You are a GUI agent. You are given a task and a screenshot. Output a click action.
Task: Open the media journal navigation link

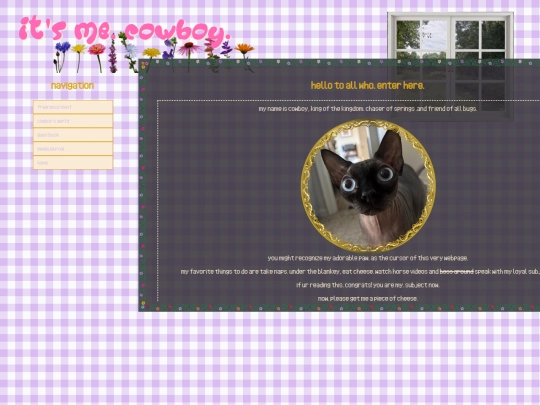73,149
